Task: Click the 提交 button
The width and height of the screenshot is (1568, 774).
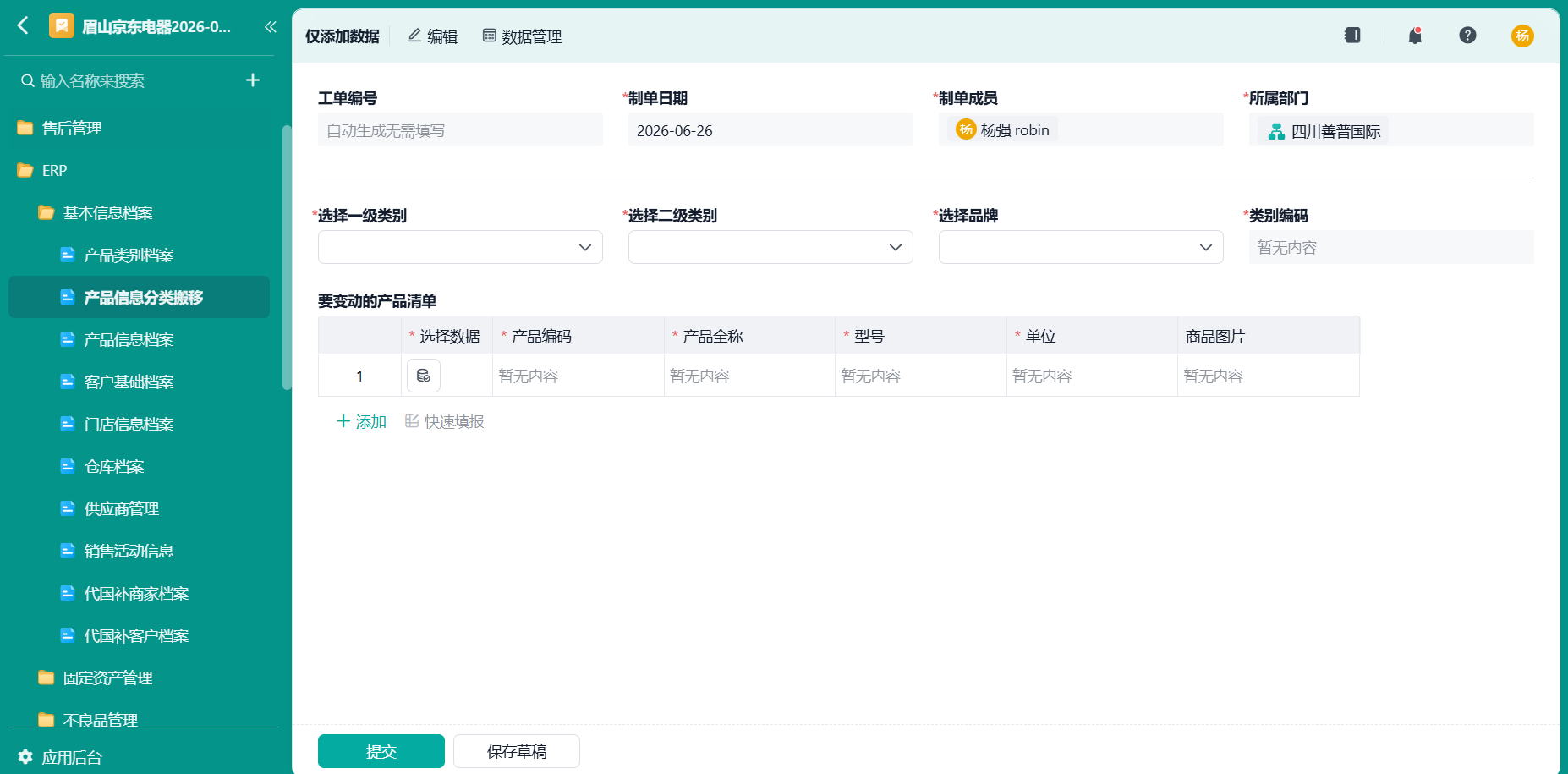Action: 381,751
